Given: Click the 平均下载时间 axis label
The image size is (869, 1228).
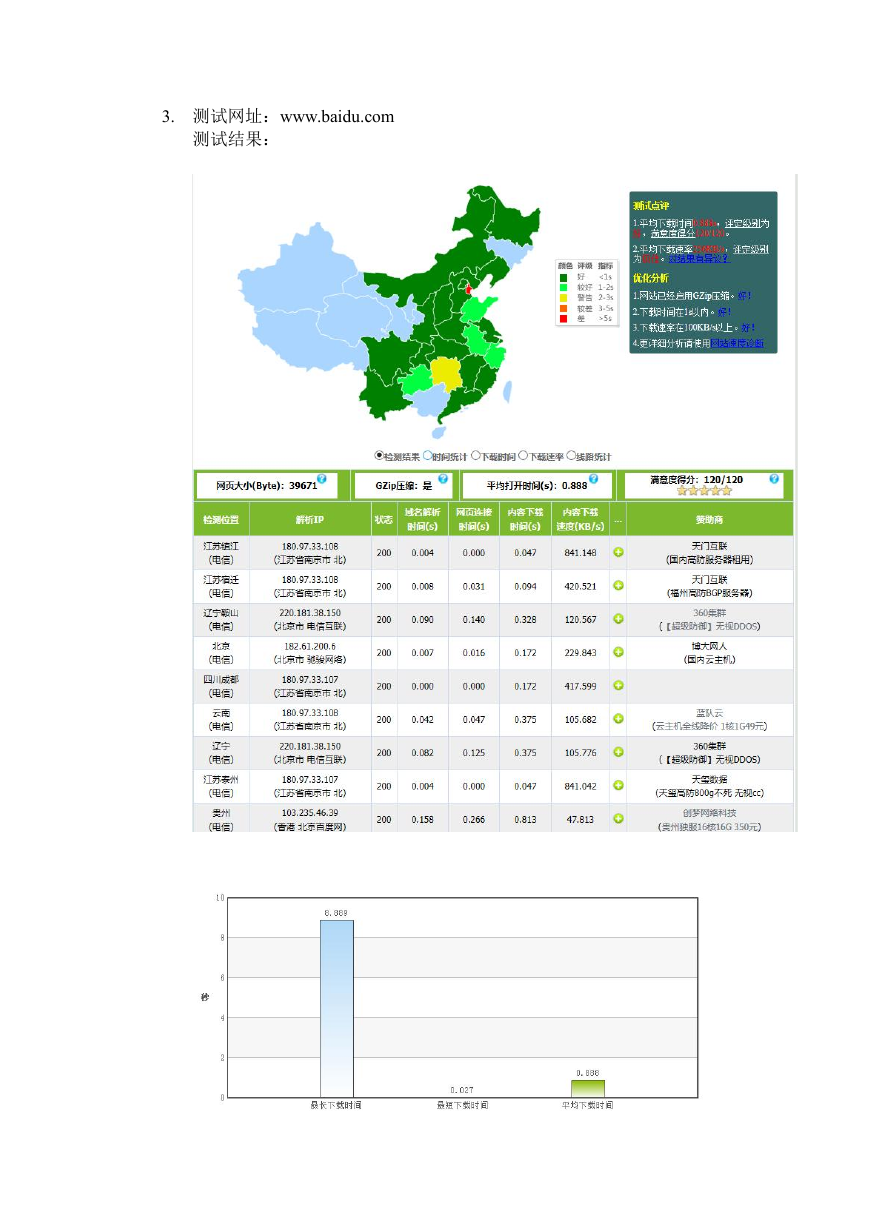Looking at the screenshot, I should tap(588, 1105).
